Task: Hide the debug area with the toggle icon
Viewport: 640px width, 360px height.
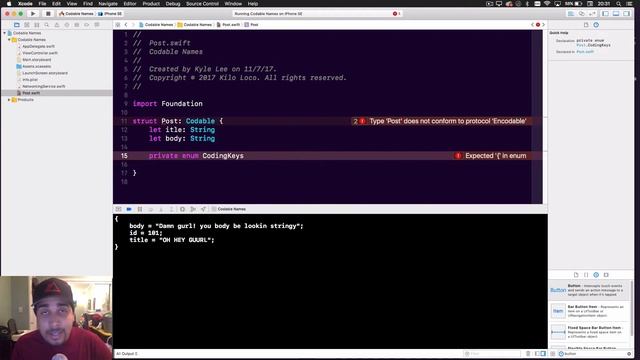Action: click(x=118, y=209)
